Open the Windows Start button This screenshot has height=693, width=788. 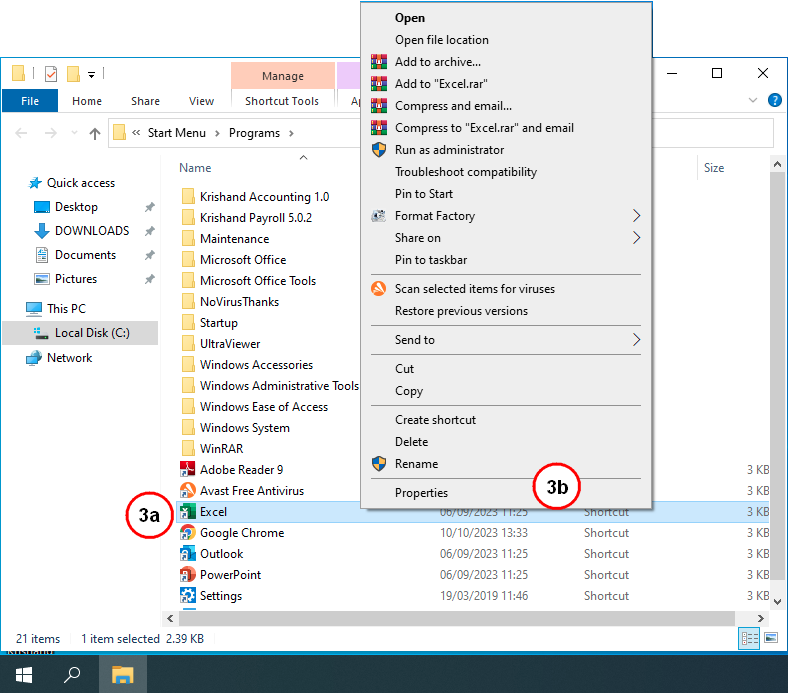point(24,674)
